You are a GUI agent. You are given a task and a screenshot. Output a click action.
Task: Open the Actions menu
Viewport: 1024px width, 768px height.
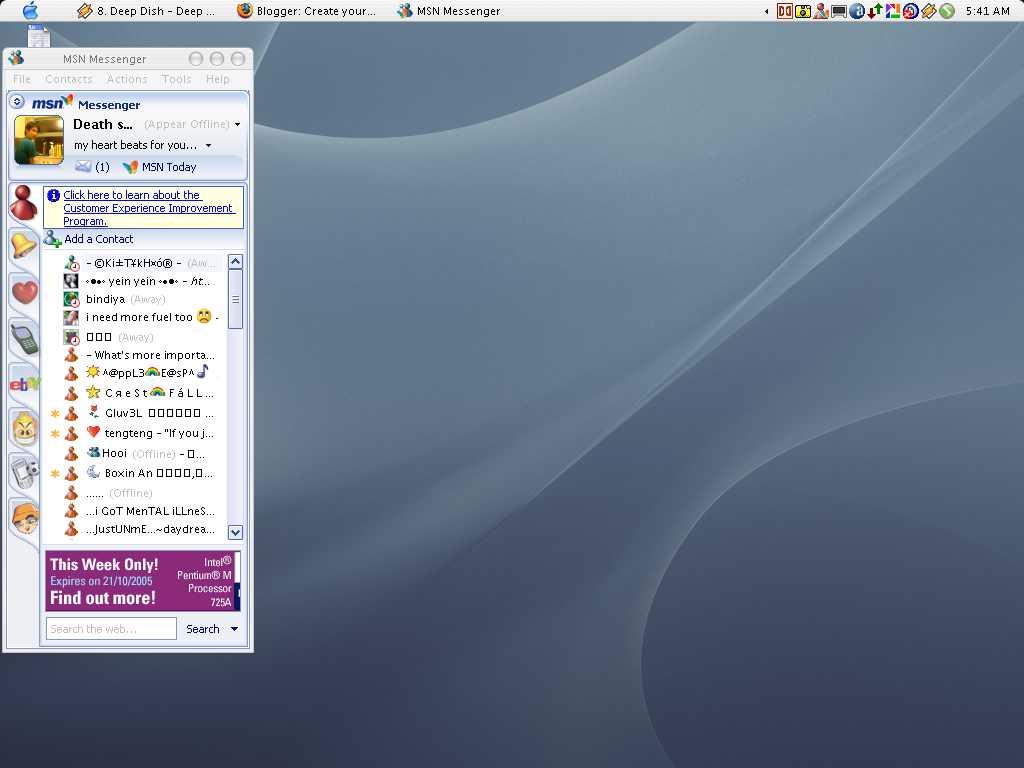127,79
